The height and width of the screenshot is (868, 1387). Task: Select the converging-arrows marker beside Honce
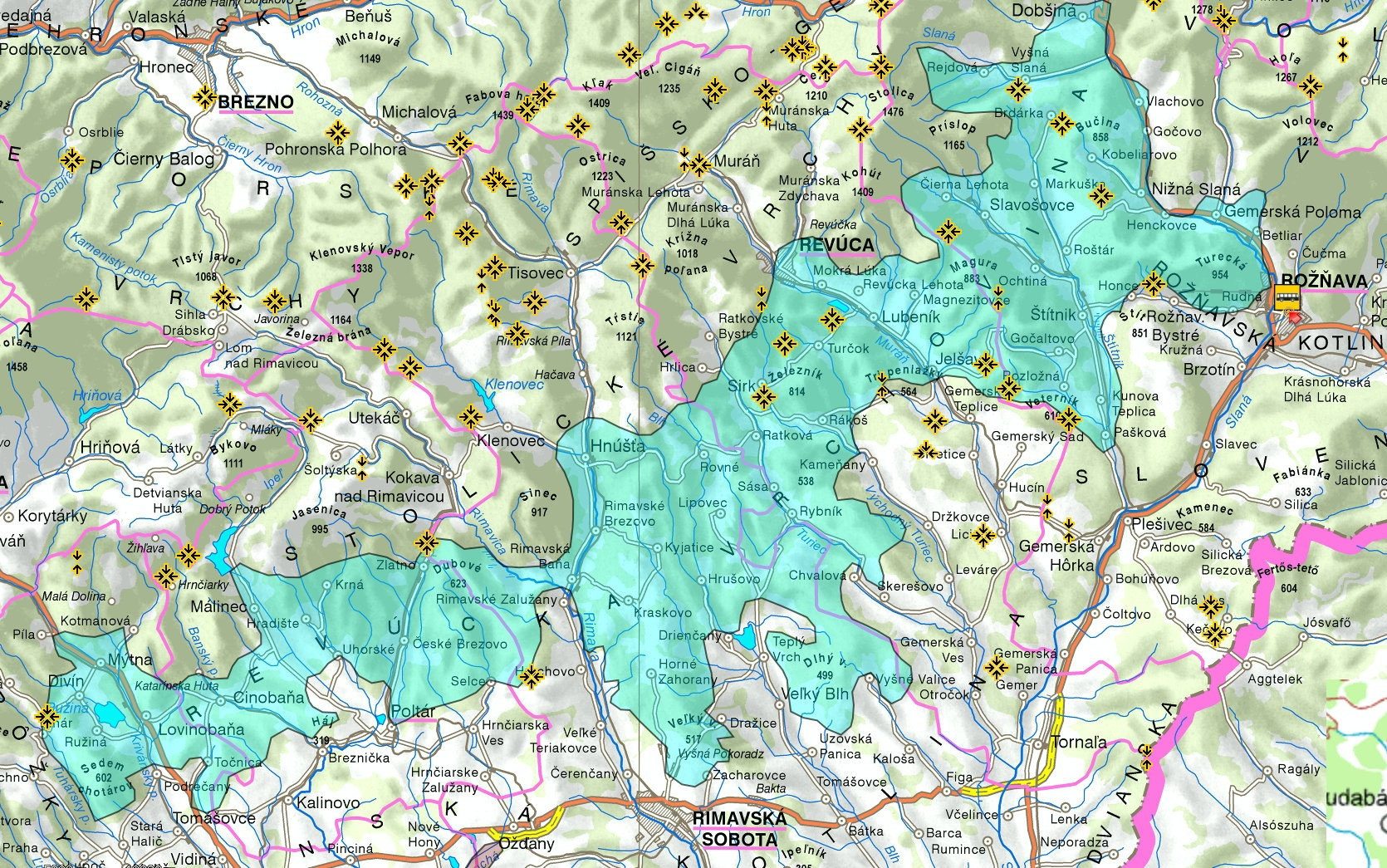pos(1153,284)
